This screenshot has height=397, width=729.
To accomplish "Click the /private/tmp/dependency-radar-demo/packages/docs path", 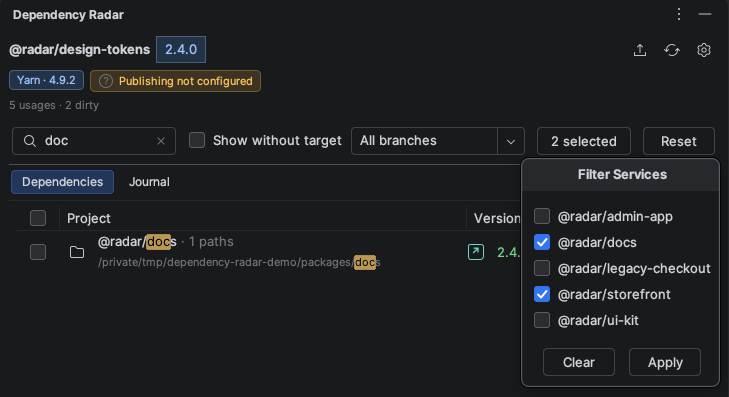I will (x=239, y=262).
